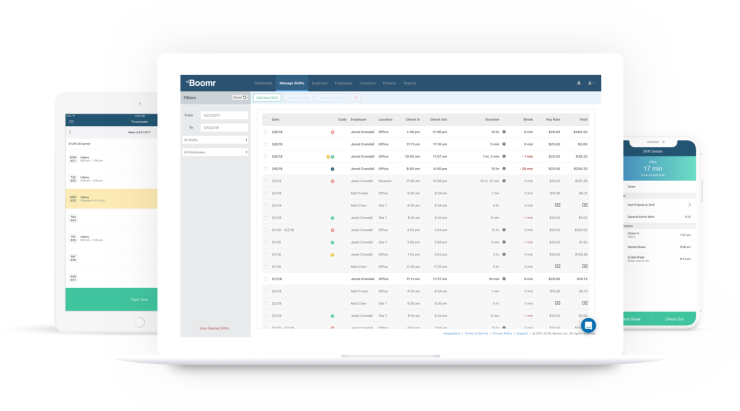
Task: Click the red delete shift icon
Action: tap(356, 98)
